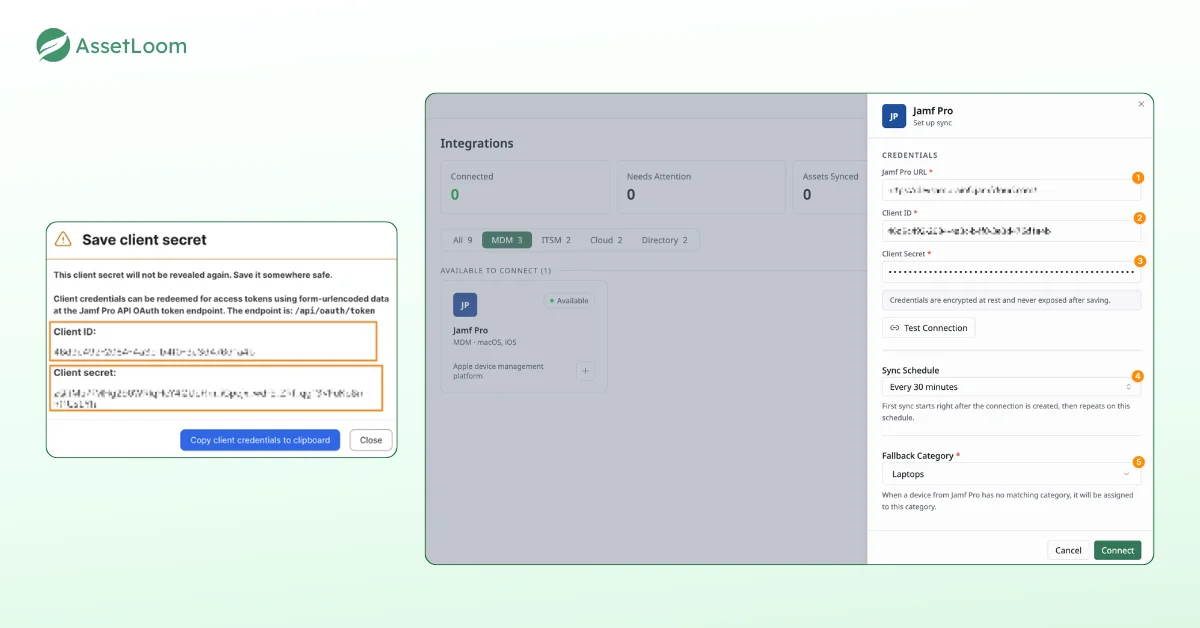The height and width of the screenshot is (628, 1200).
Task: Click the Test Connection button
Action: [x=928, y=328]
